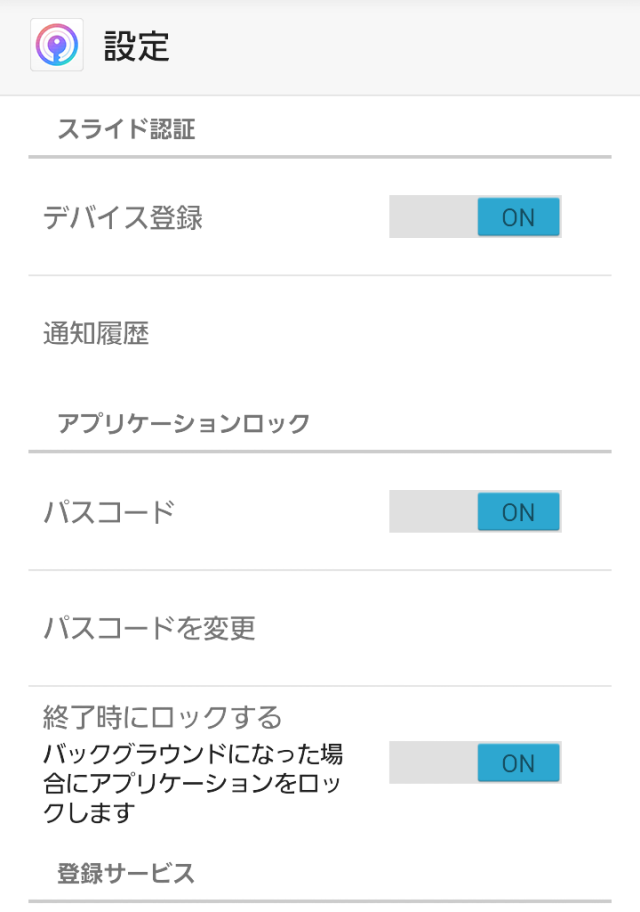Image resolution: width=640 pixels, height=912 pixels.
Task: Select the デバイス登録 label
Action: coord(123,218)
